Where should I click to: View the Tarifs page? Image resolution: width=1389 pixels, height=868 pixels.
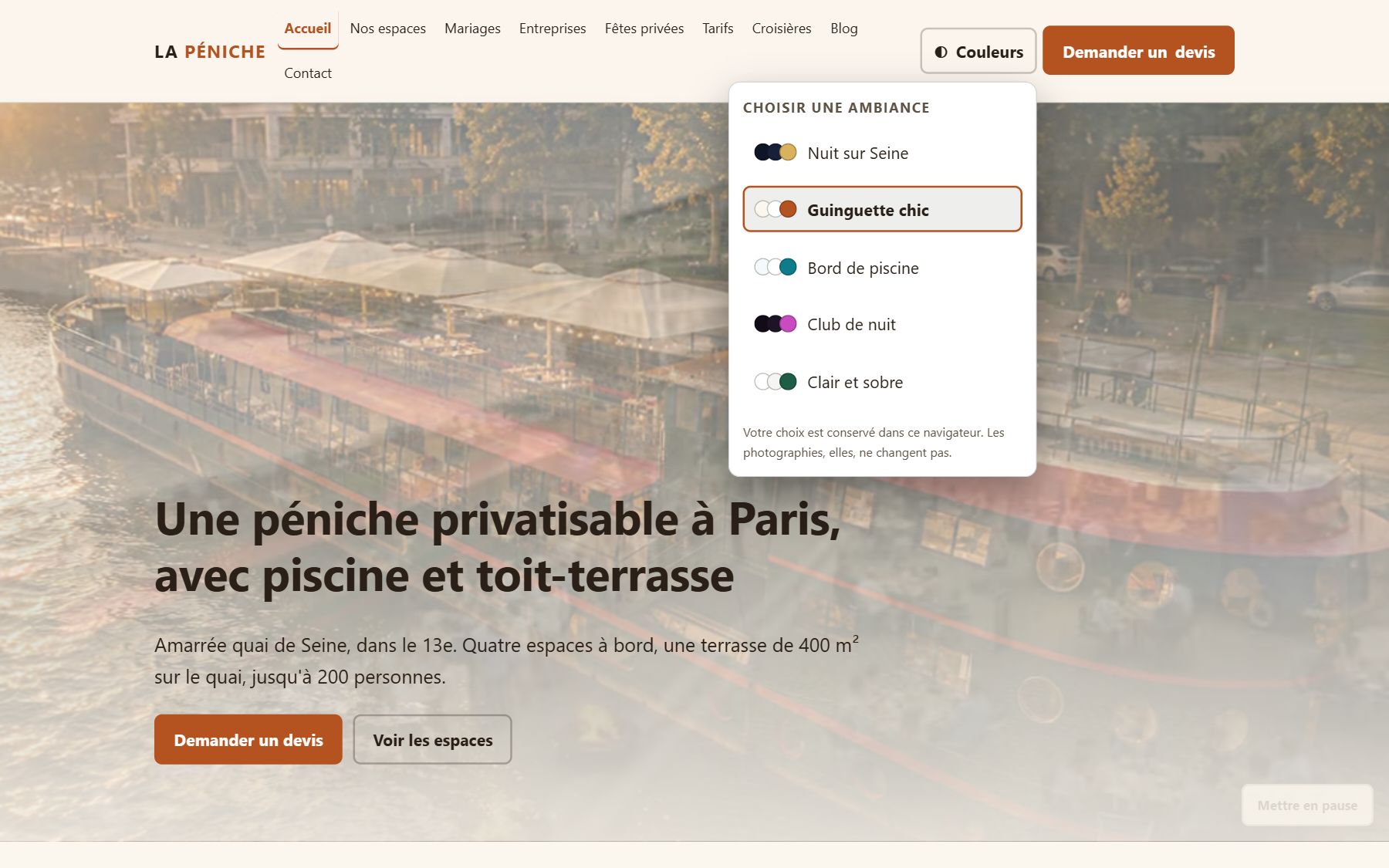click(x=718, y=29)
